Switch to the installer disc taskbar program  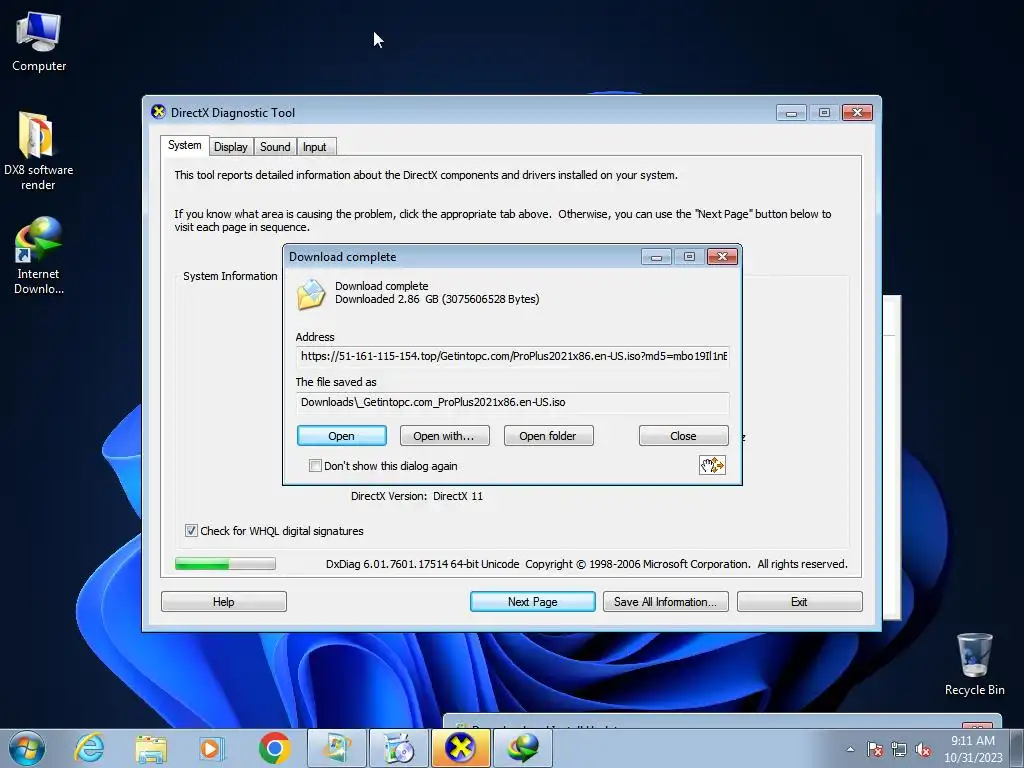point(398,748)
